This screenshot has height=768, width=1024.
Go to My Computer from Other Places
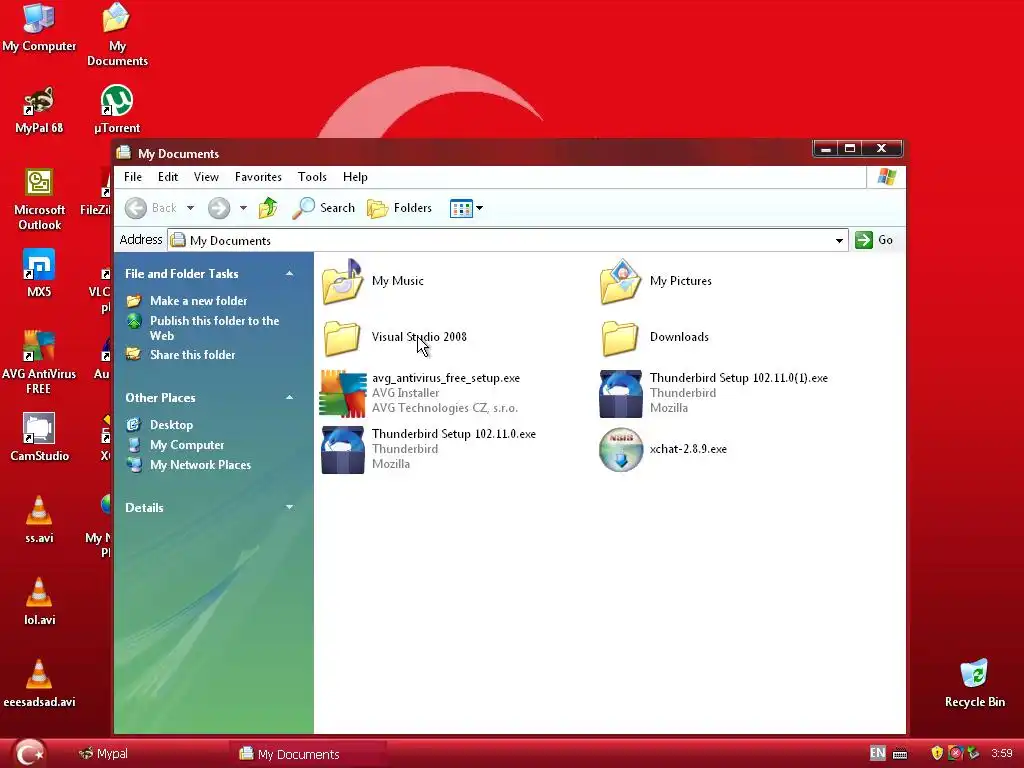187,445
